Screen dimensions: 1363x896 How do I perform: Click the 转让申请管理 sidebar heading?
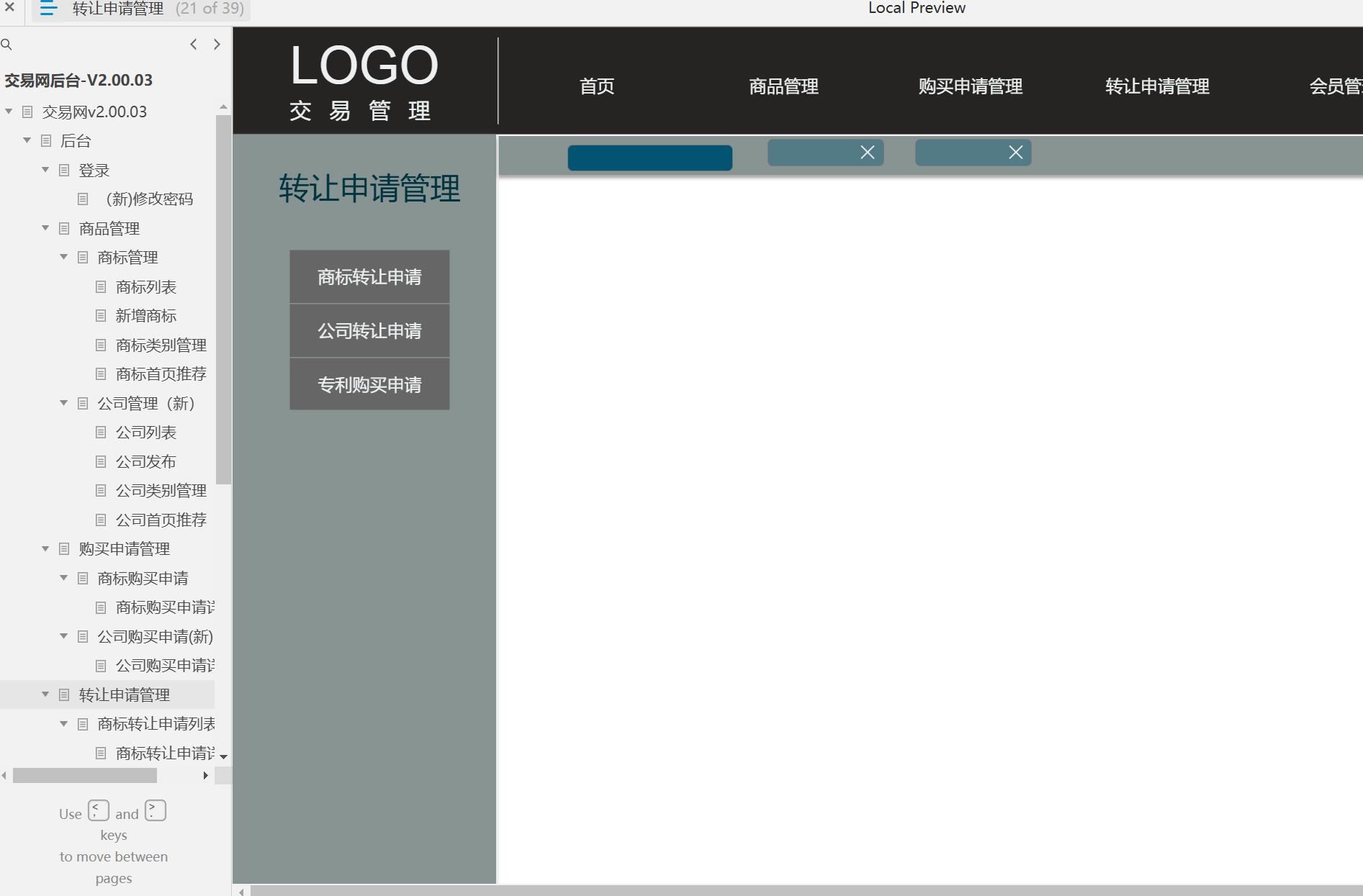pyautogui.click(x=369, y=189)
